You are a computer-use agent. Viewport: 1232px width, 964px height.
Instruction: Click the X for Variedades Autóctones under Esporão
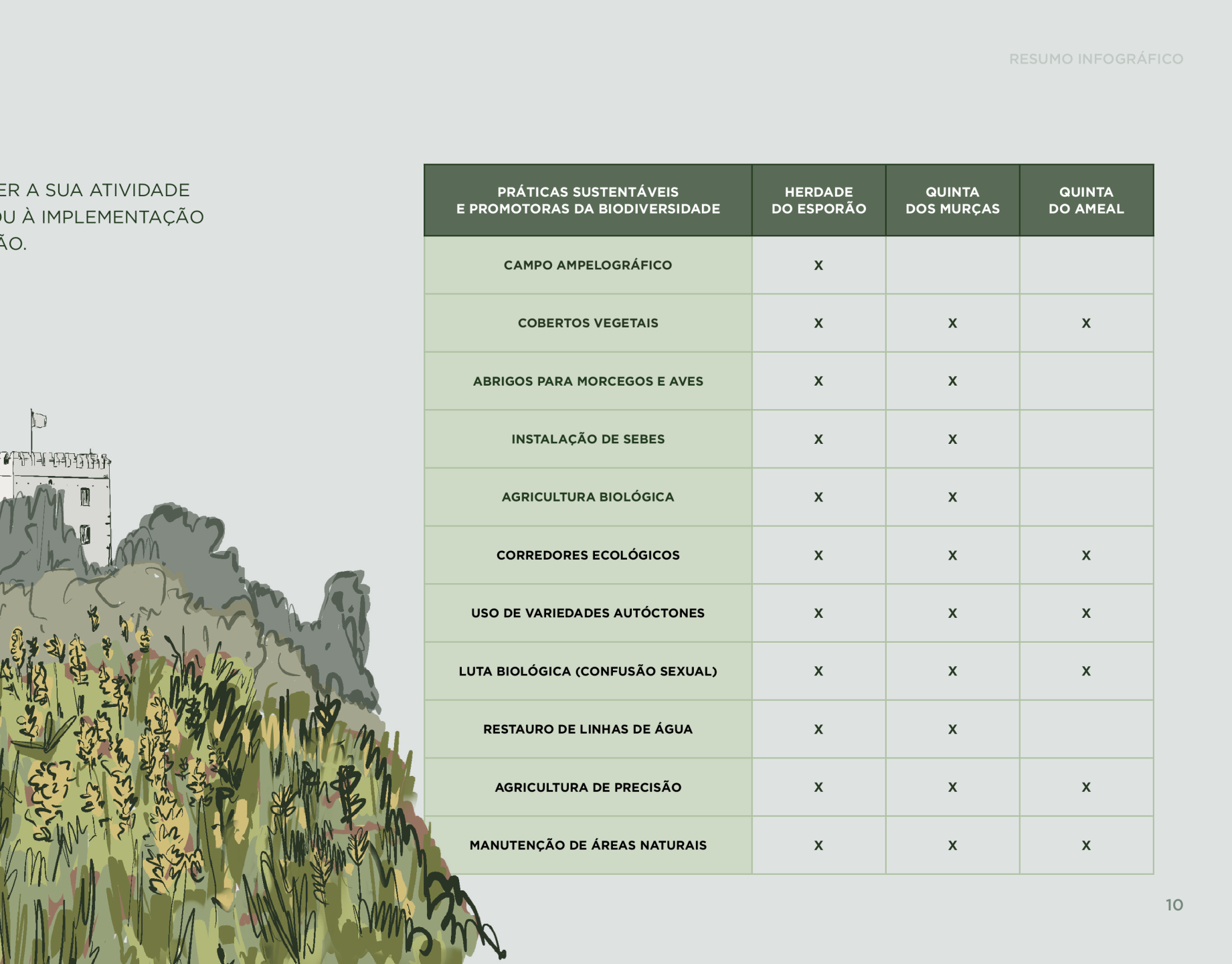(818, 613)
